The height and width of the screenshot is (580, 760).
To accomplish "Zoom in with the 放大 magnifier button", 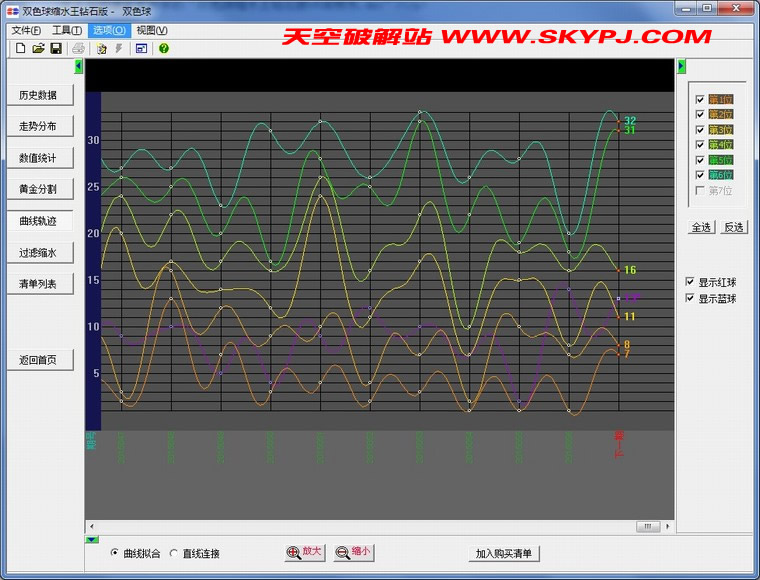I will (304, 552).
